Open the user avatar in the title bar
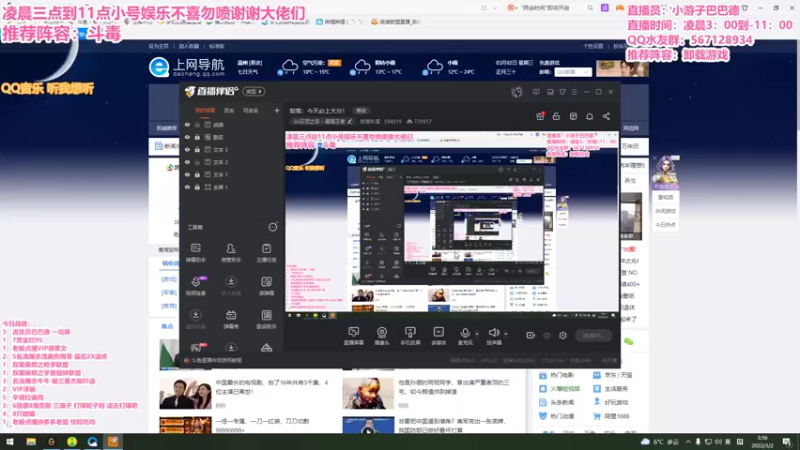The image size is (800, 450). 517,92
